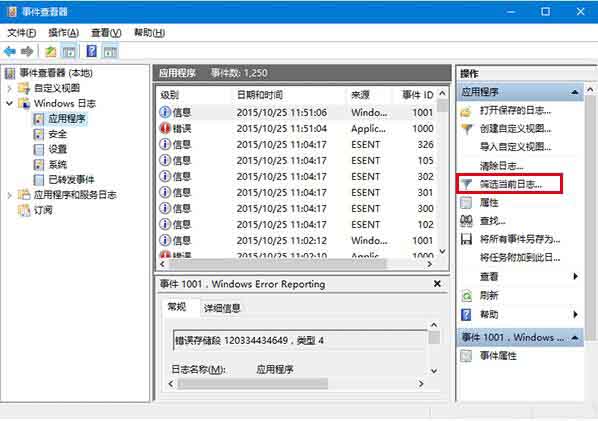This screenshot has width=598, height=421.
Task: Select the information event at 11:51:06
Action: click(296, 112)
